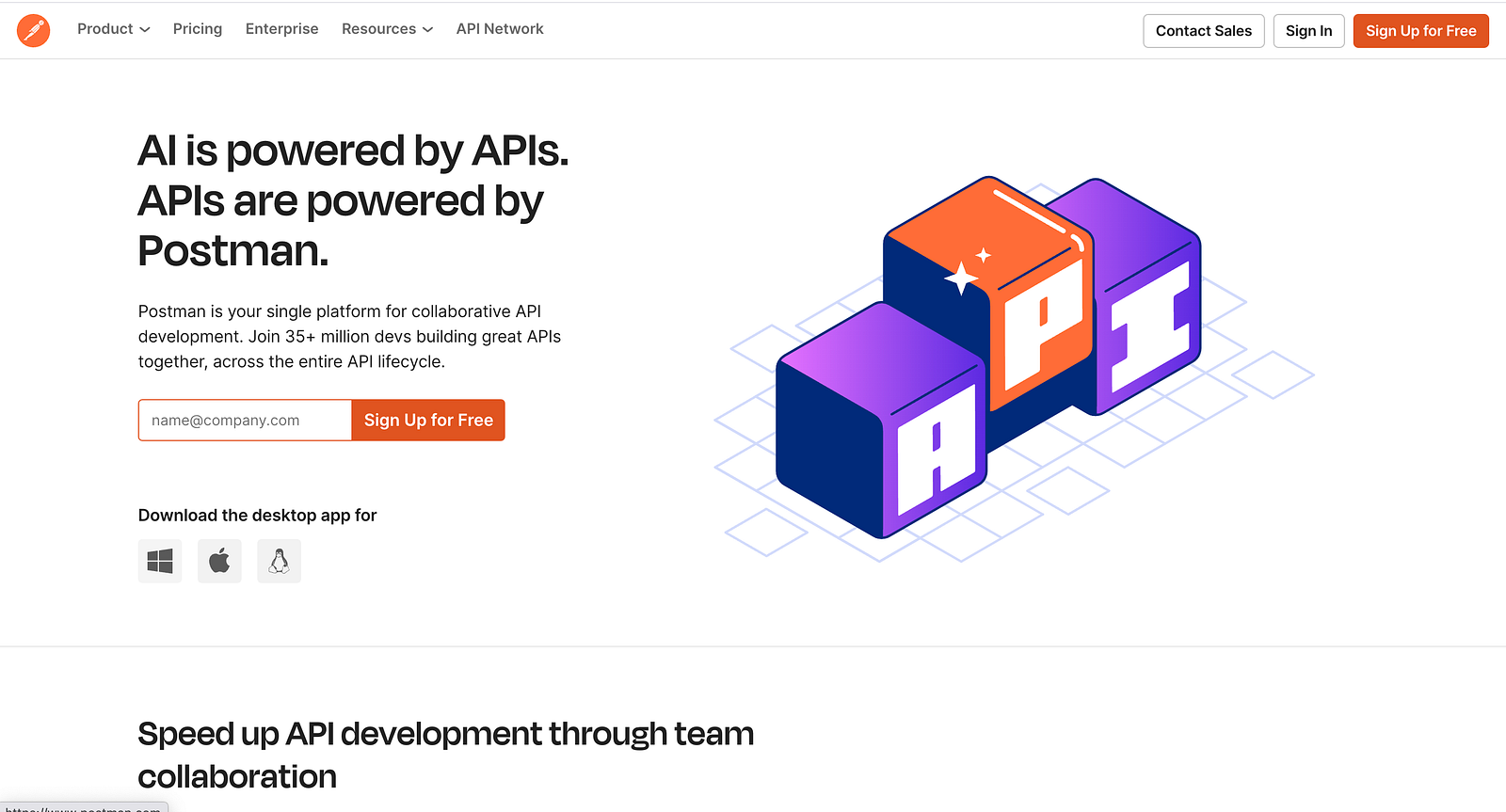
Task: Click 'Download the desktop app for' text
Action: tap(258, 516)
